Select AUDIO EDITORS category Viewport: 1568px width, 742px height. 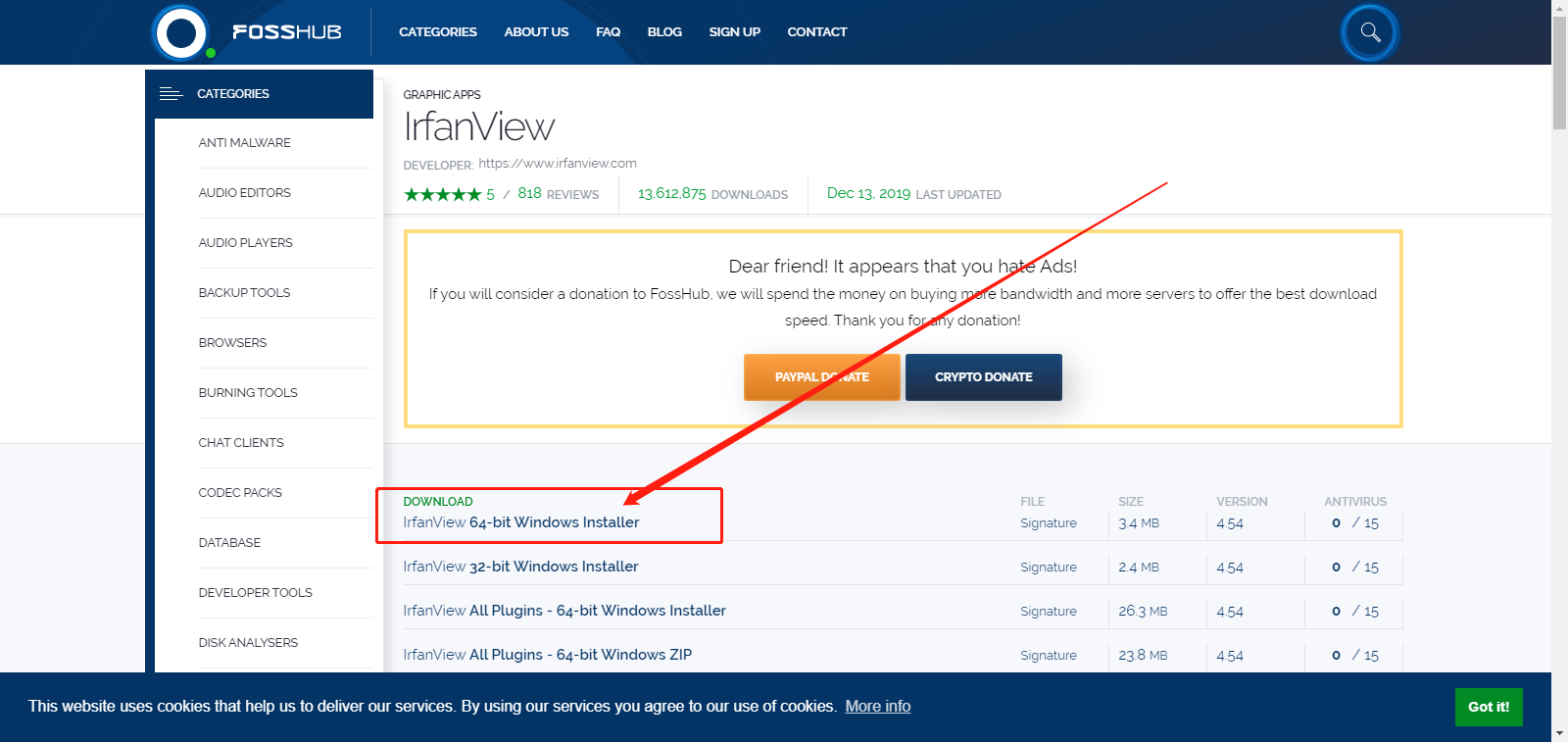click(x=245, y=193)
